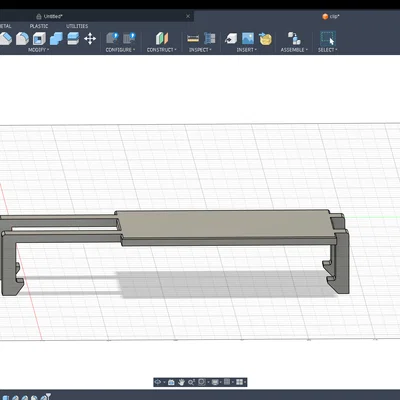Screen dimensions: 400x400
Task: Click the Zoom magnifier icon
Action: point(191,382)
